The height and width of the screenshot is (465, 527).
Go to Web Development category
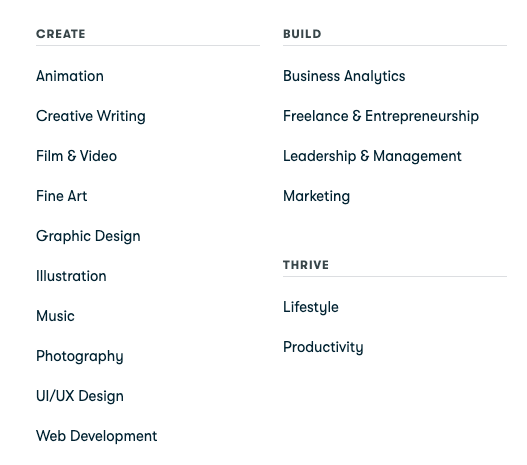pyautogui.click(x=96, y=436)
